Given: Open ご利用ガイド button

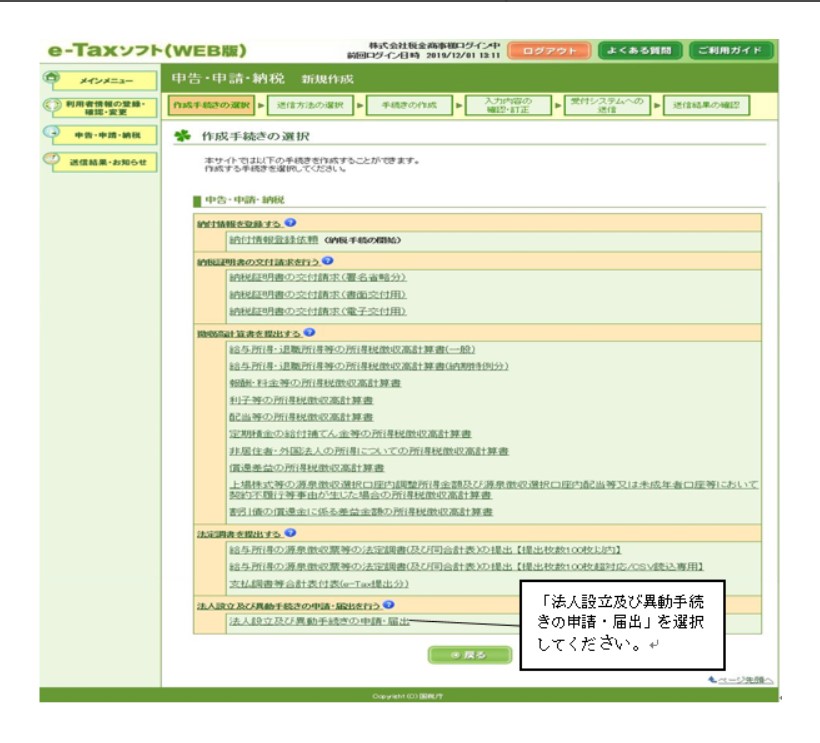Looking at the screenshot, I should (731, 51).
